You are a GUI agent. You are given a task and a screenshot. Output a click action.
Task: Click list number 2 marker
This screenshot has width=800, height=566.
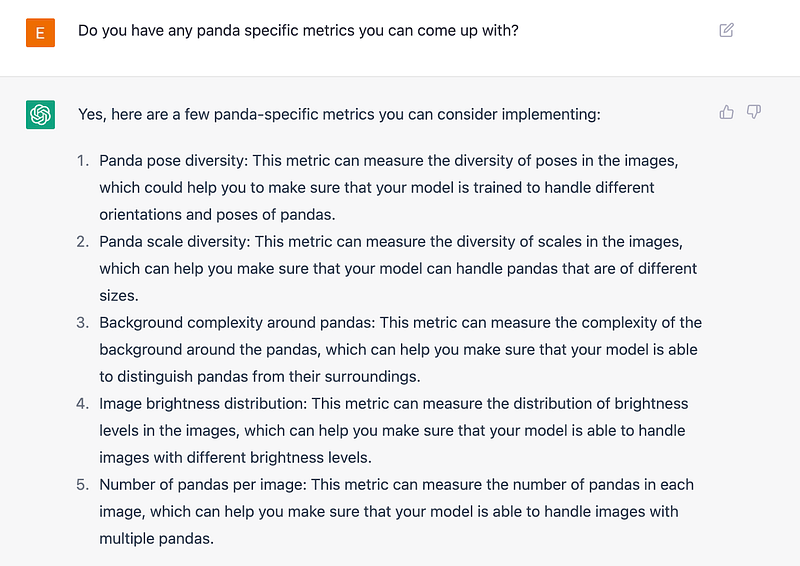coord(83,241)
